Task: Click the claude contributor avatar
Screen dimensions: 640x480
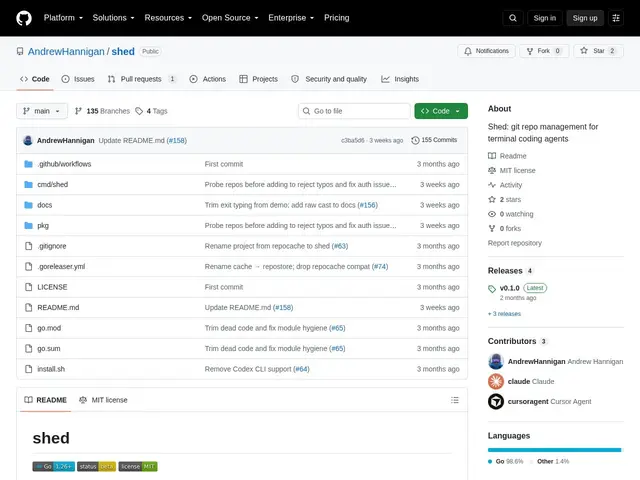Action: tap(496, 381)
